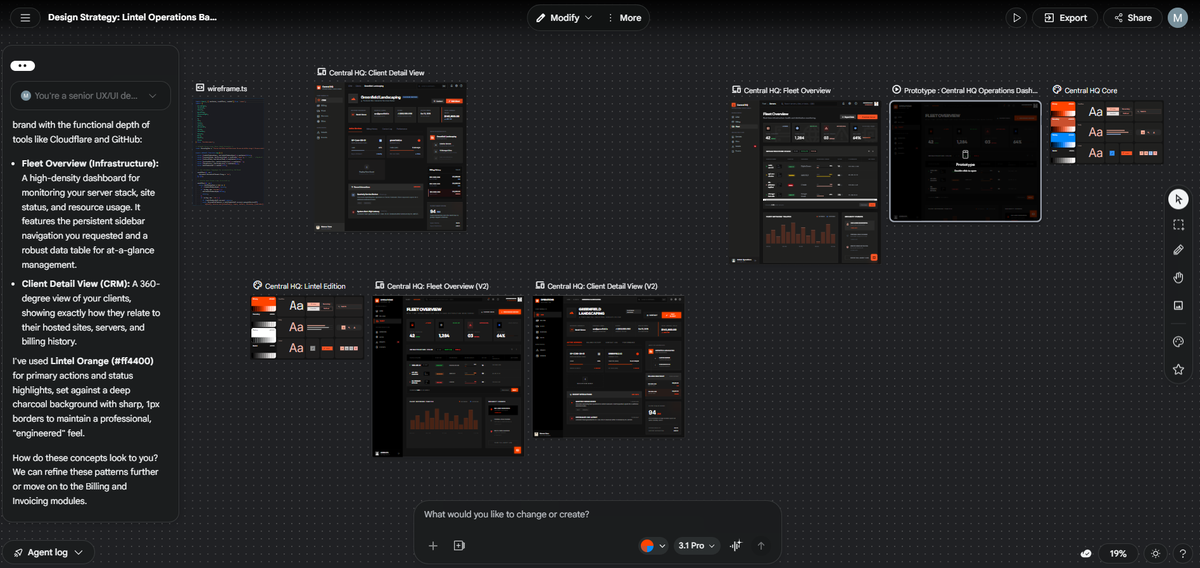Image resolution: width=1200 pixels, height=568 pixels.
Task: Click palette icon beside Central HQ Core label
Action: 1057,91
